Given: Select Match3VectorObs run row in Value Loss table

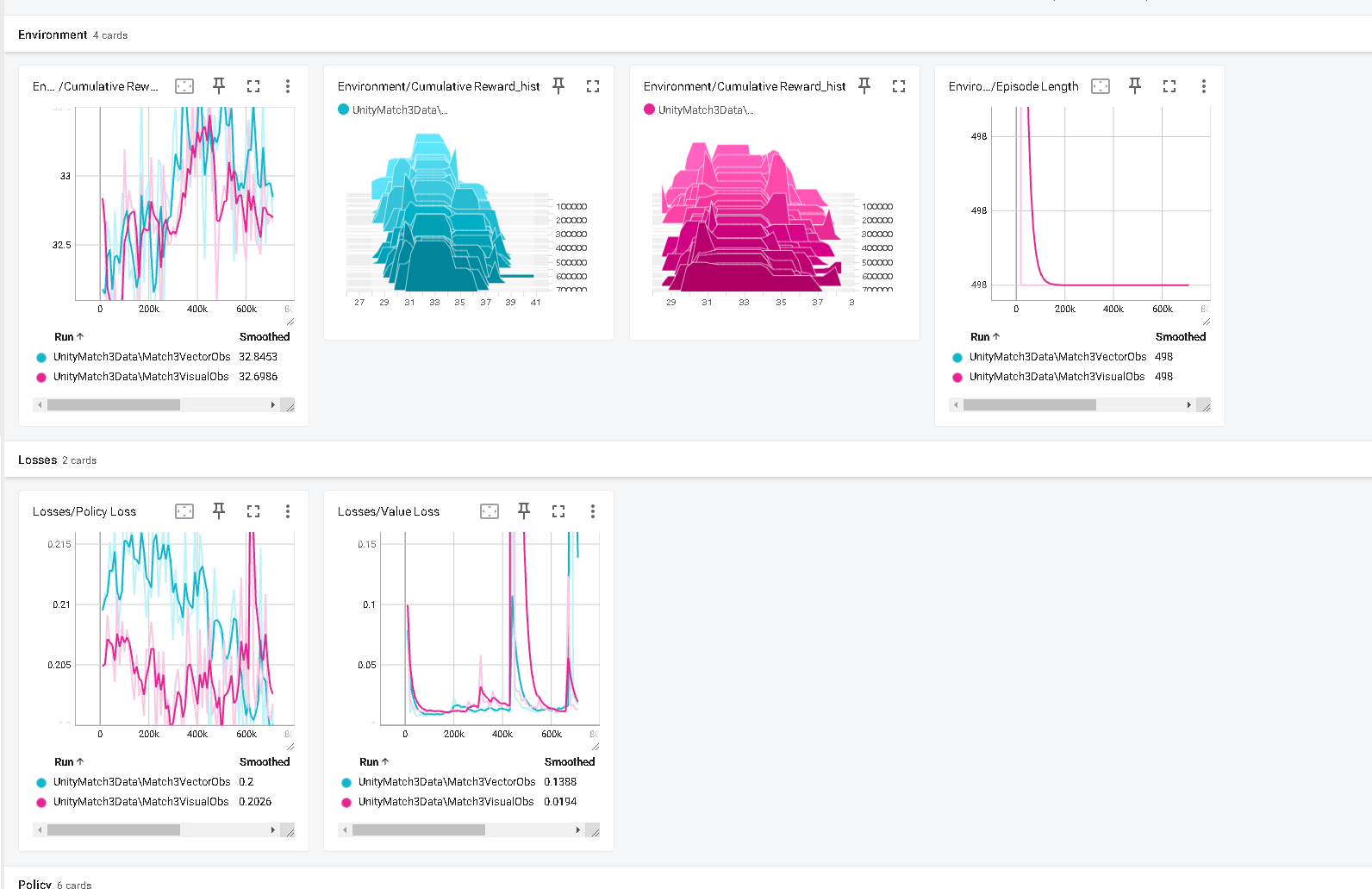Looking at the screenshot, I should tap(469, 782).
